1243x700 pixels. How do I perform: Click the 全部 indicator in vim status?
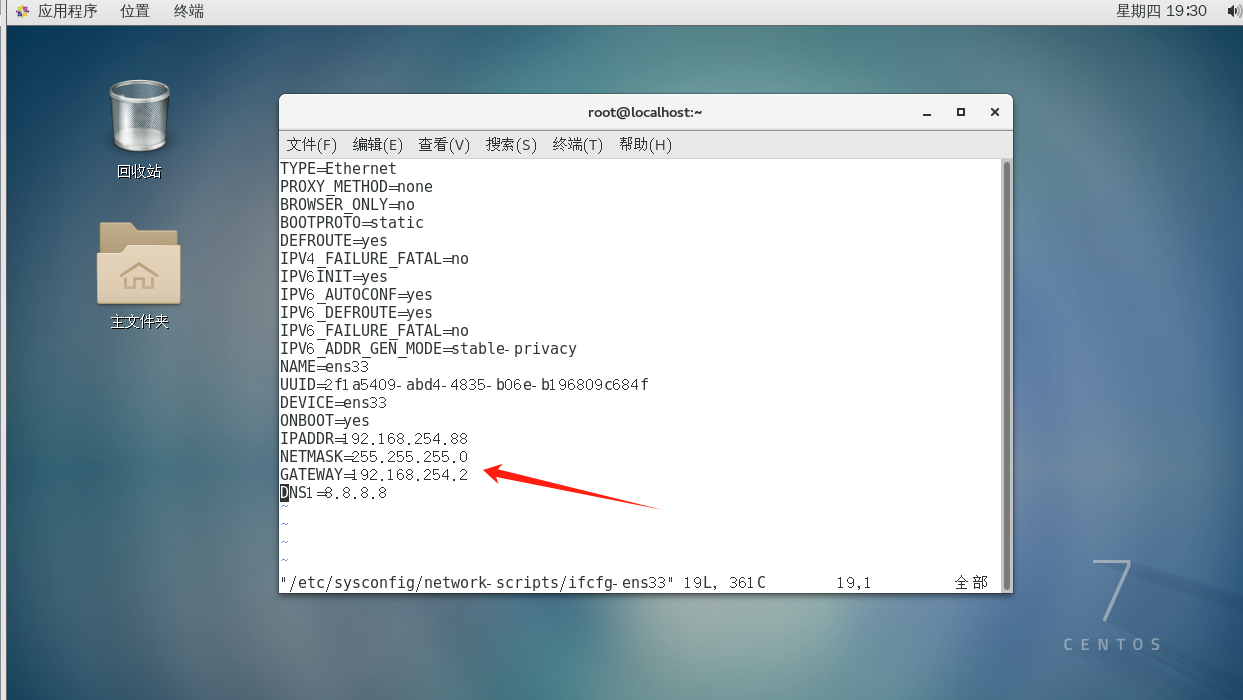point(971,583)
